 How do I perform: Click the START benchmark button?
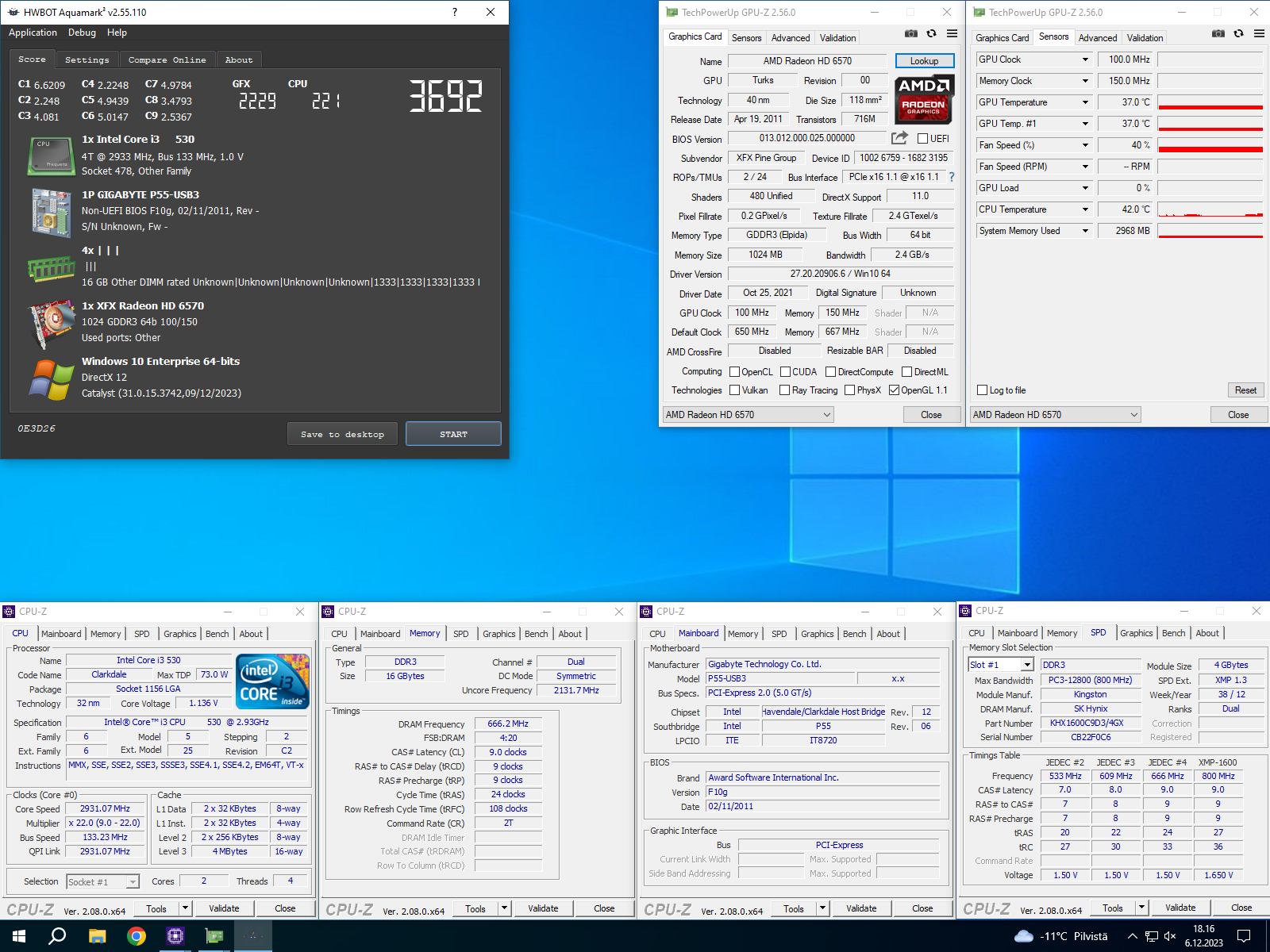click(x=453, y=434)
